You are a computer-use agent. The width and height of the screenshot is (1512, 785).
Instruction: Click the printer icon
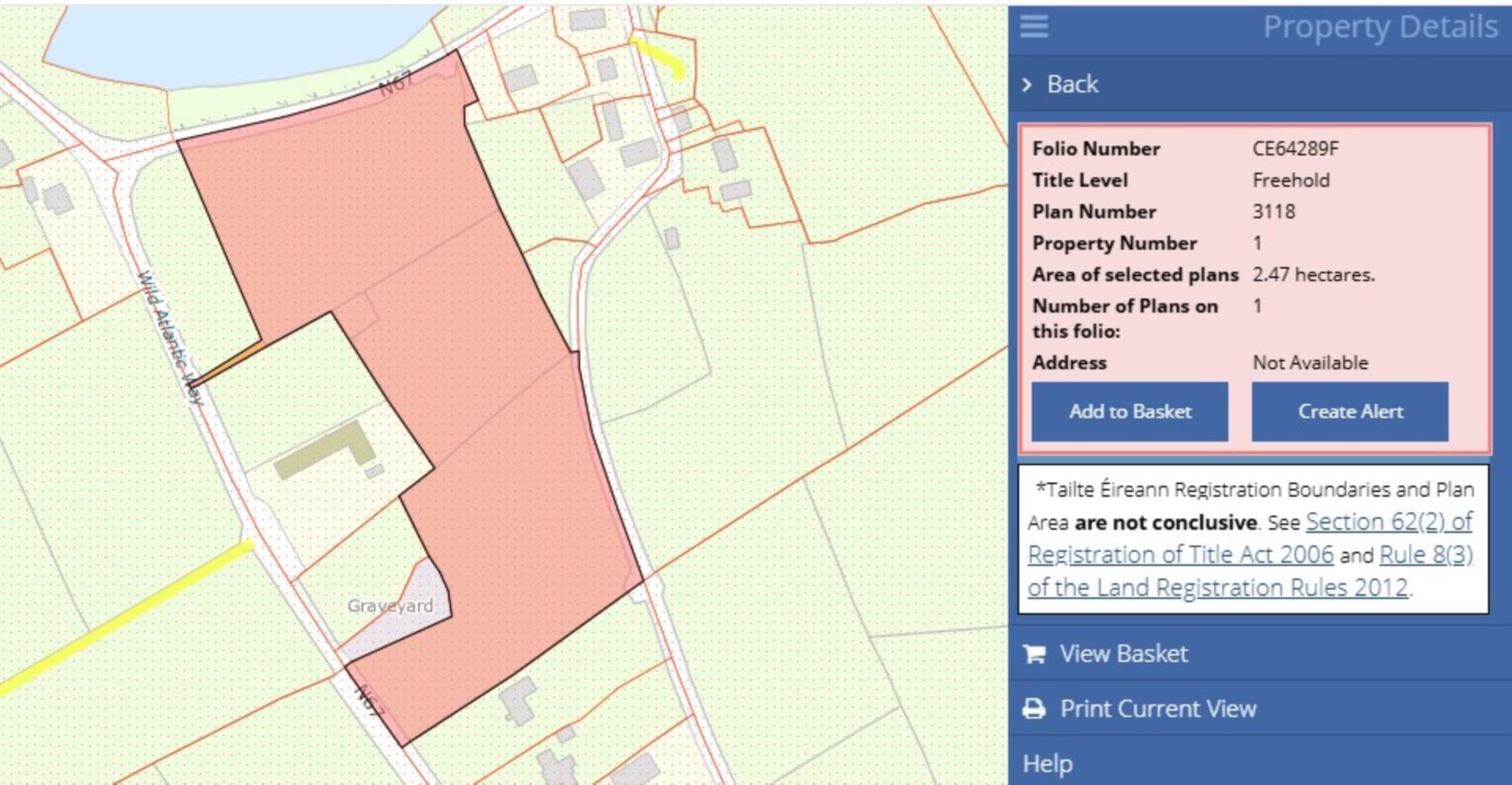click(x=1034, y=709)
